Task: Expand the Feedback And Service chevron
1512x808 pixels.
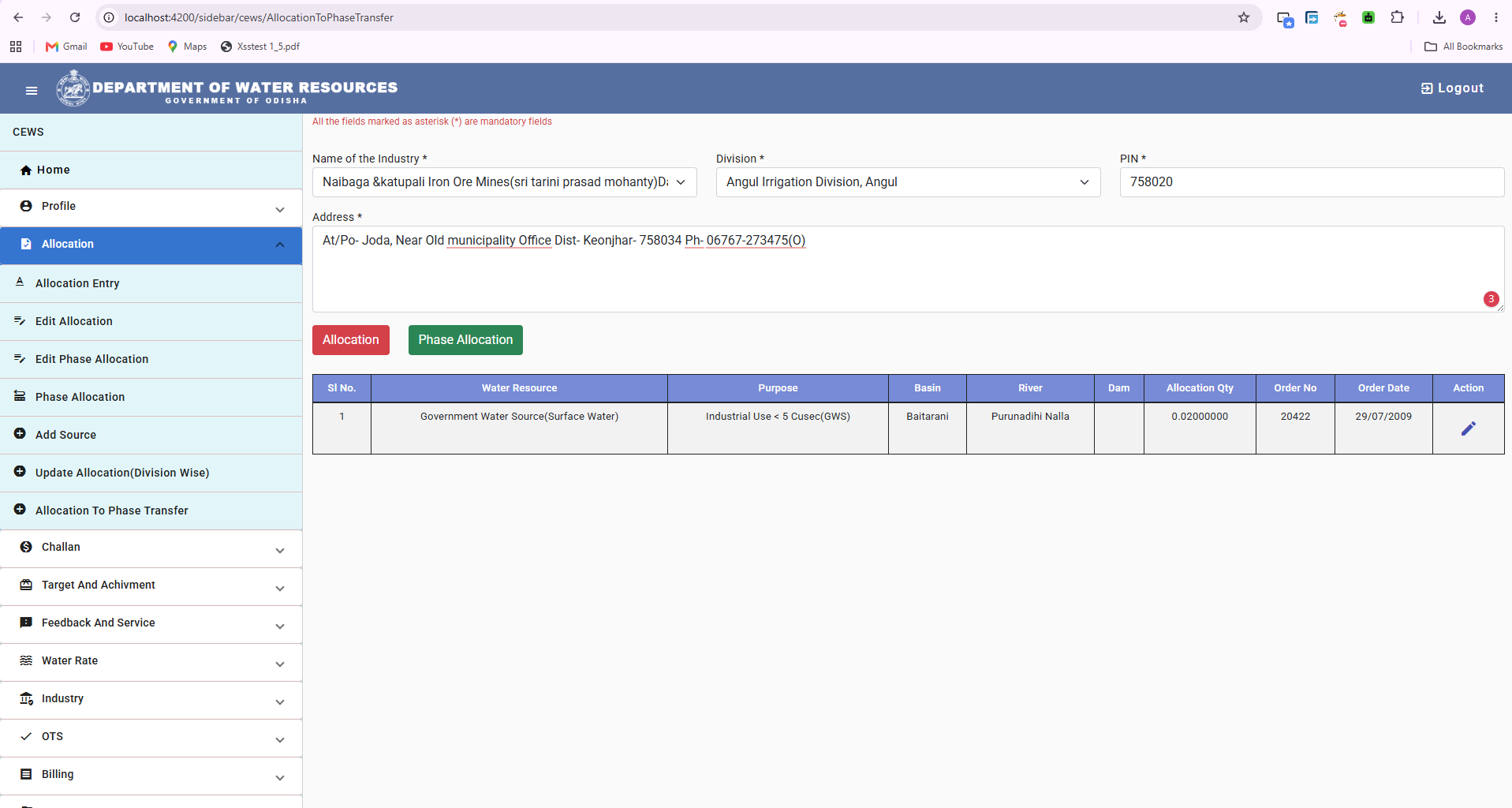Action: (x=280, y=626)
